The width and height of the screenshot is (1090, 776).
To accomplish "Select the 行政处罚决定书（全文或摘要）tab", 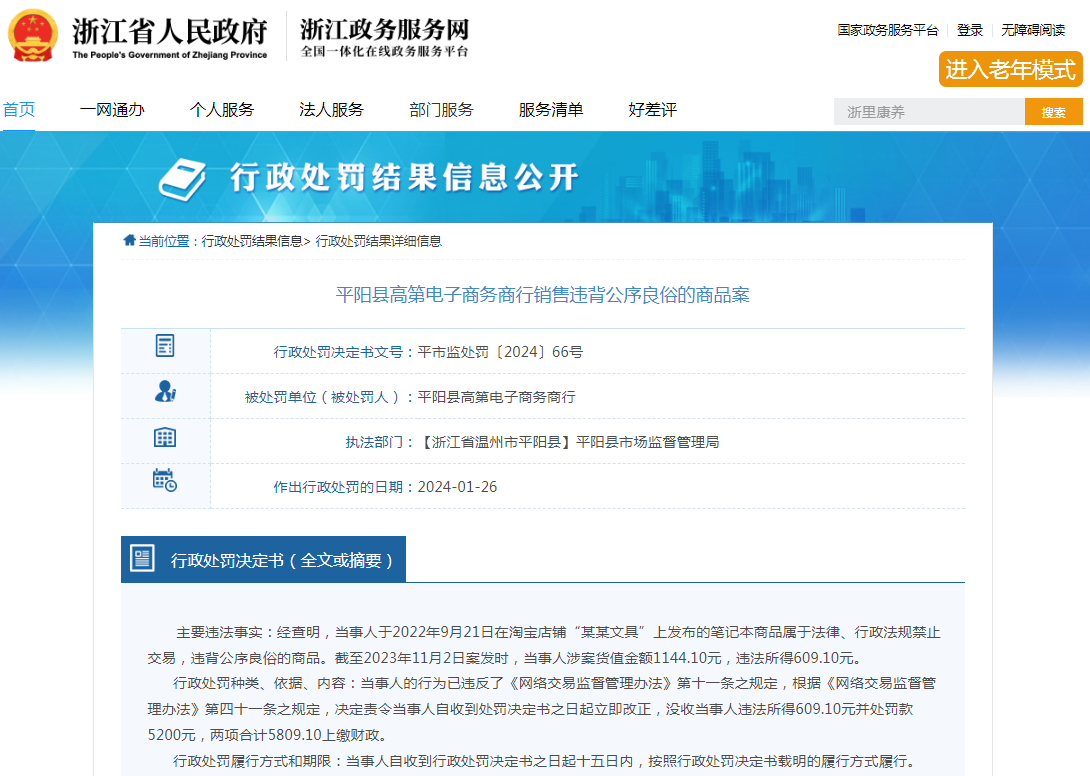I will tap(263, 559).
